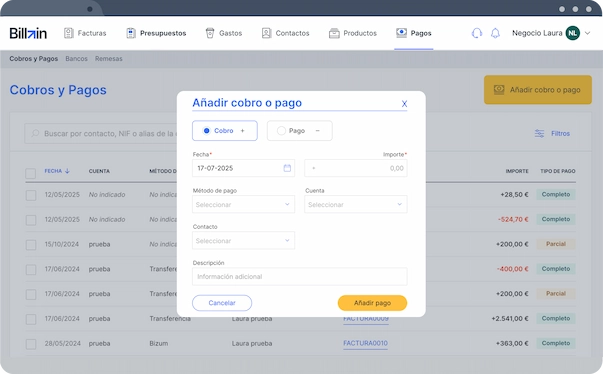Check the row with amount -400,00 €
This screenshot has width=603, height=374.
31,270
